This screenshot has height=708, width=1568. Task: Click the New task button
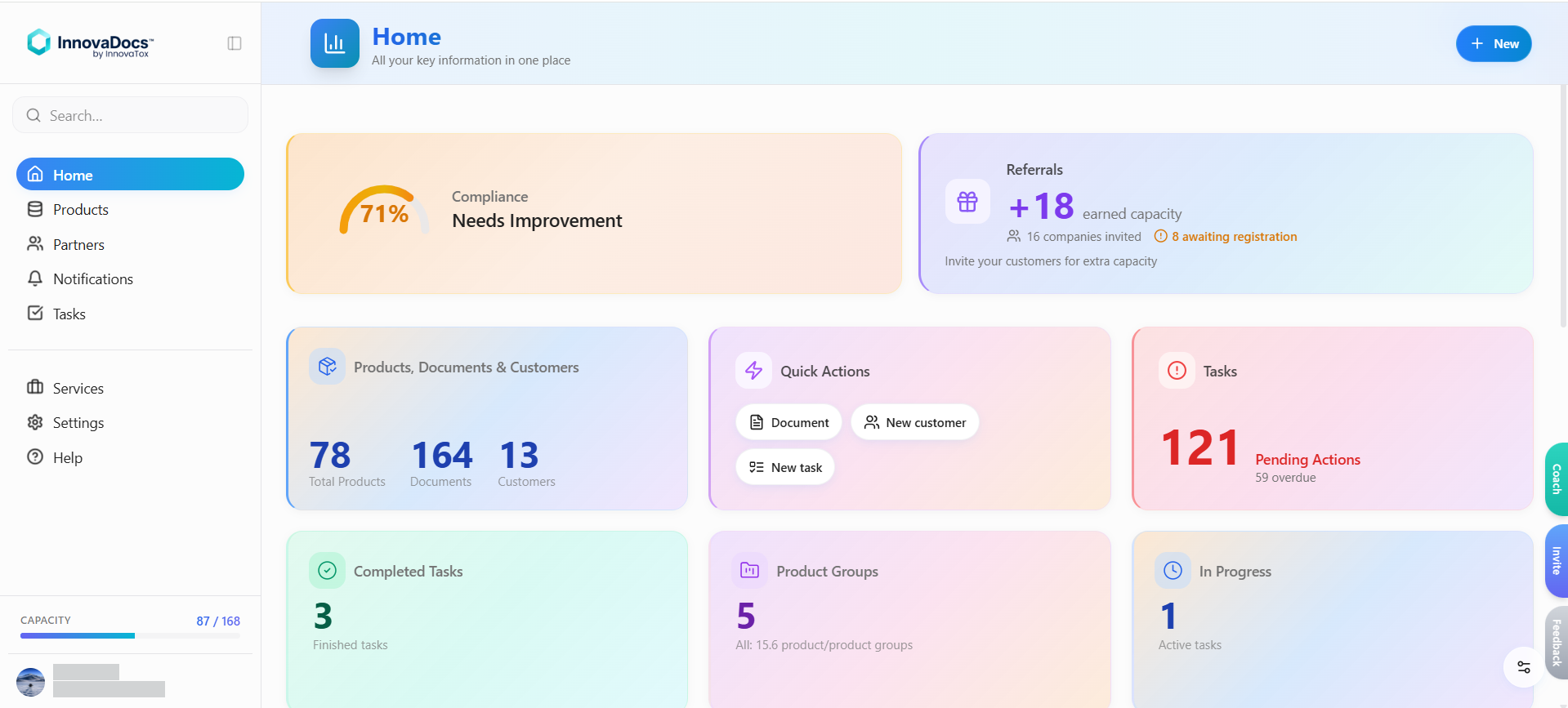pyautogui.click(x=785, y=467)
